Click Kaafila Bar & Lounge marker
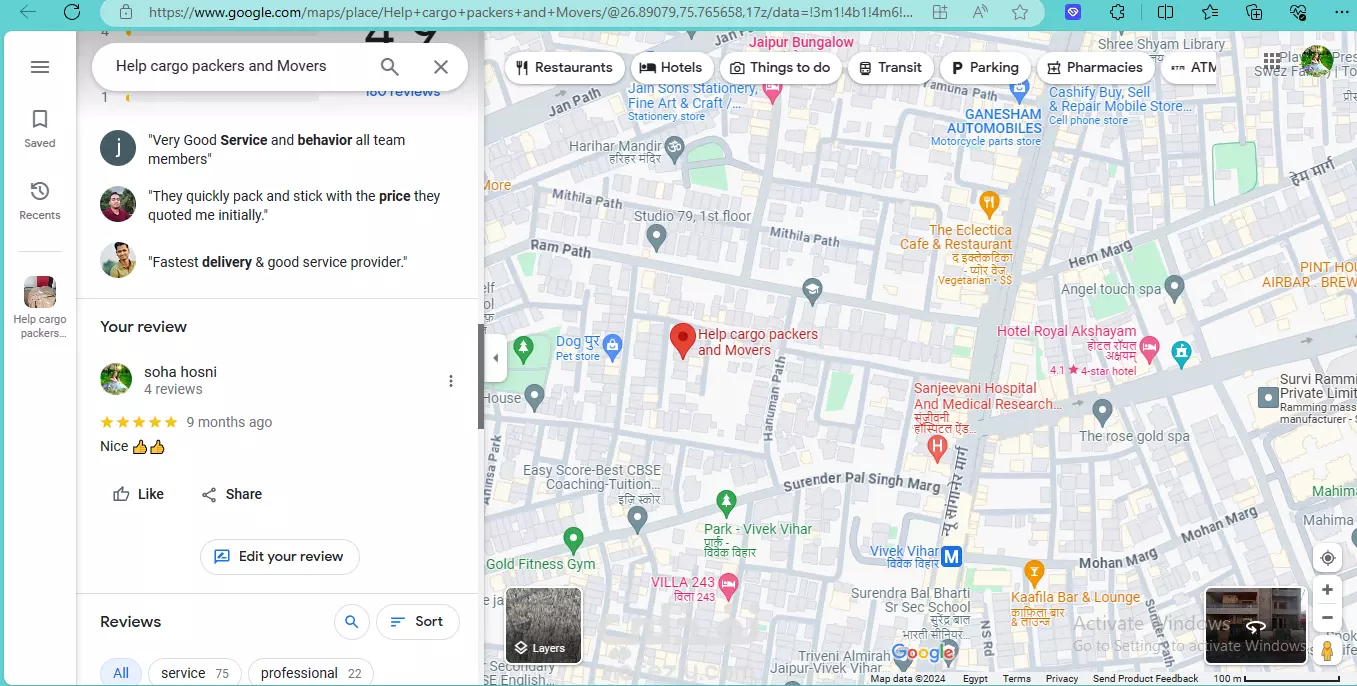Viewport: 1357px width, 686px height. click(x=1034, y=573)
